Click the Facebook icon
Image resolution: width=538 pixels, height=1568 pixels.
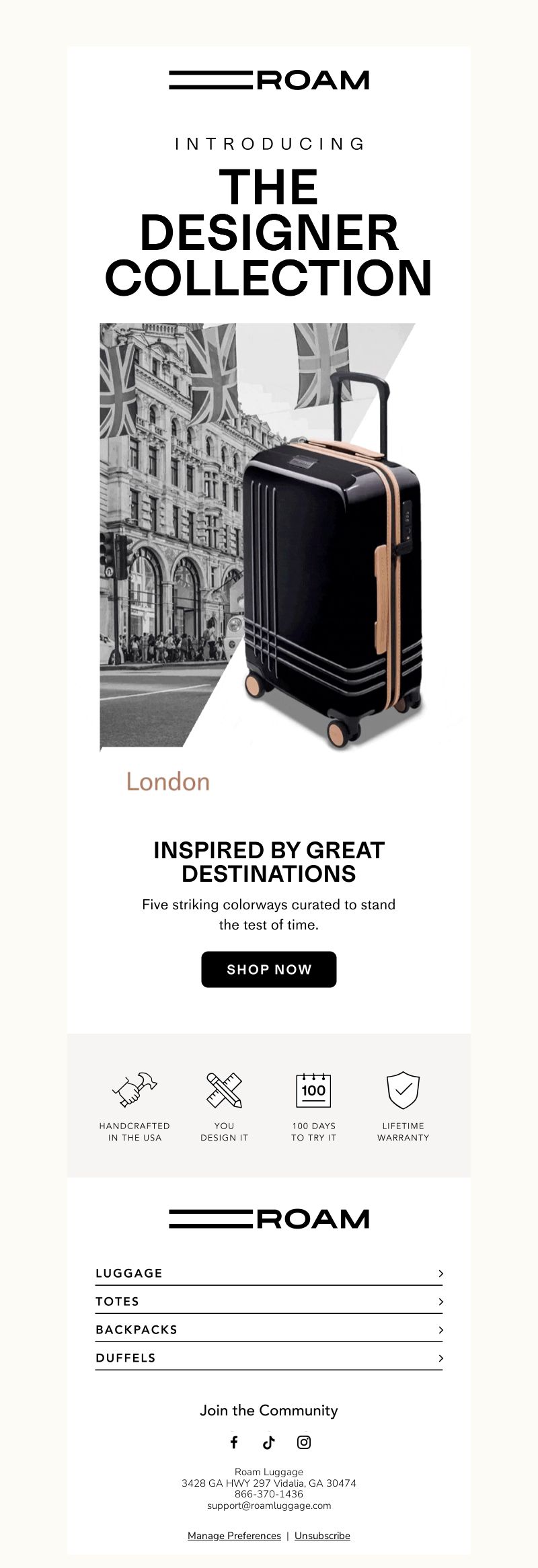(x=234, y=1442)
